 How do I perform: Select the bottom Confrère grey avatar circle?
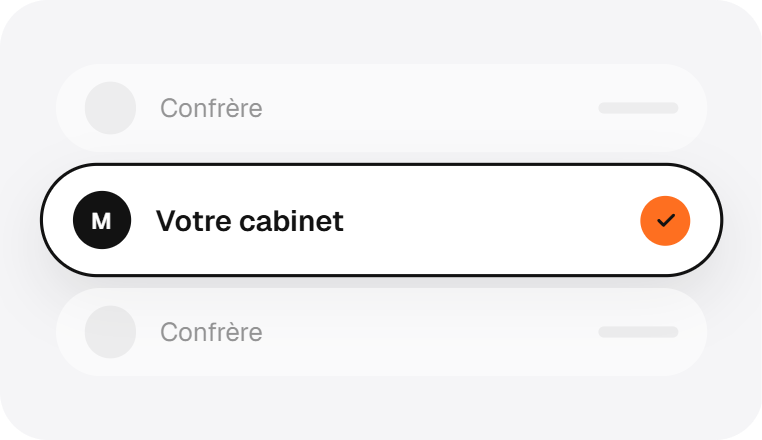pyautogui.click(x=110, y=332)
